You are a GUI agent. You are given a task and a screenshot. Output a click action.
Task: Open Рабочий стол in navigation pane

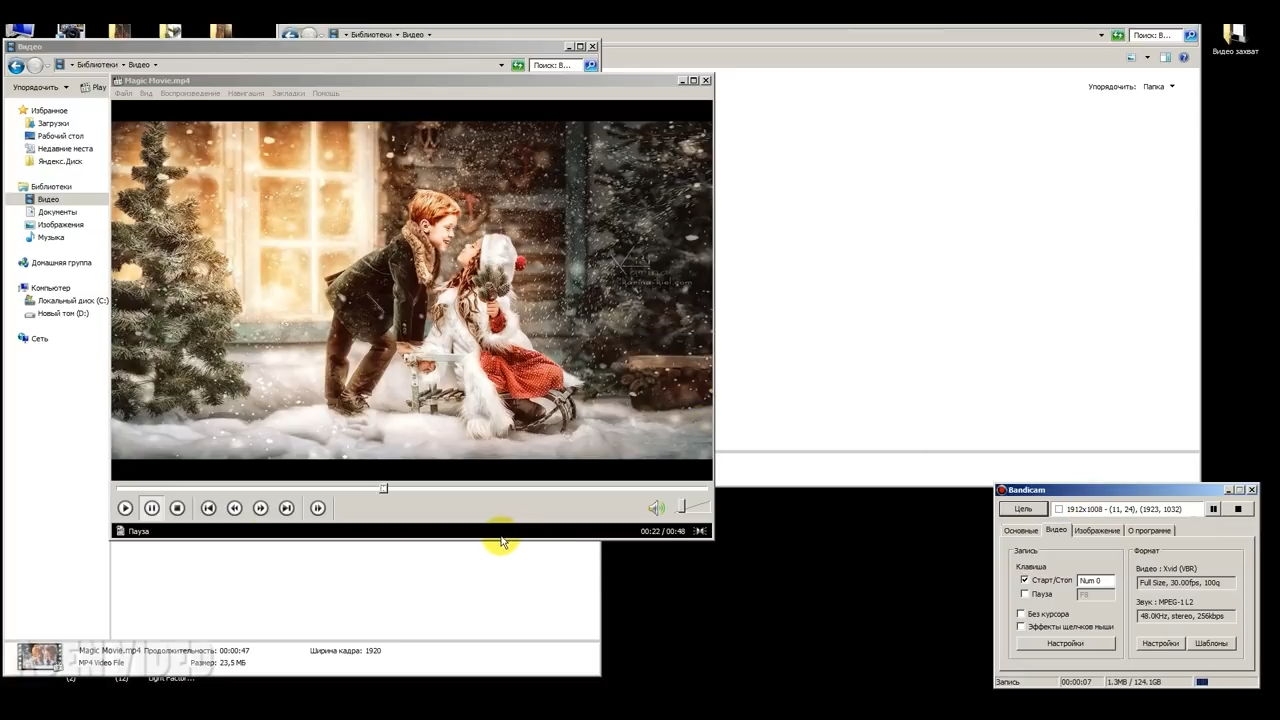click(x=60, y=136)
